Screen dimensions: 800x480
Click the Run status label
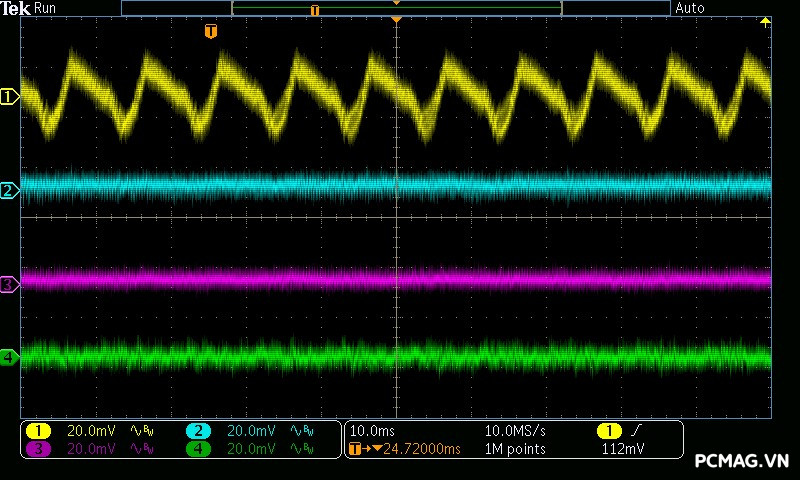pyautogui.click(x=46, y=8)
